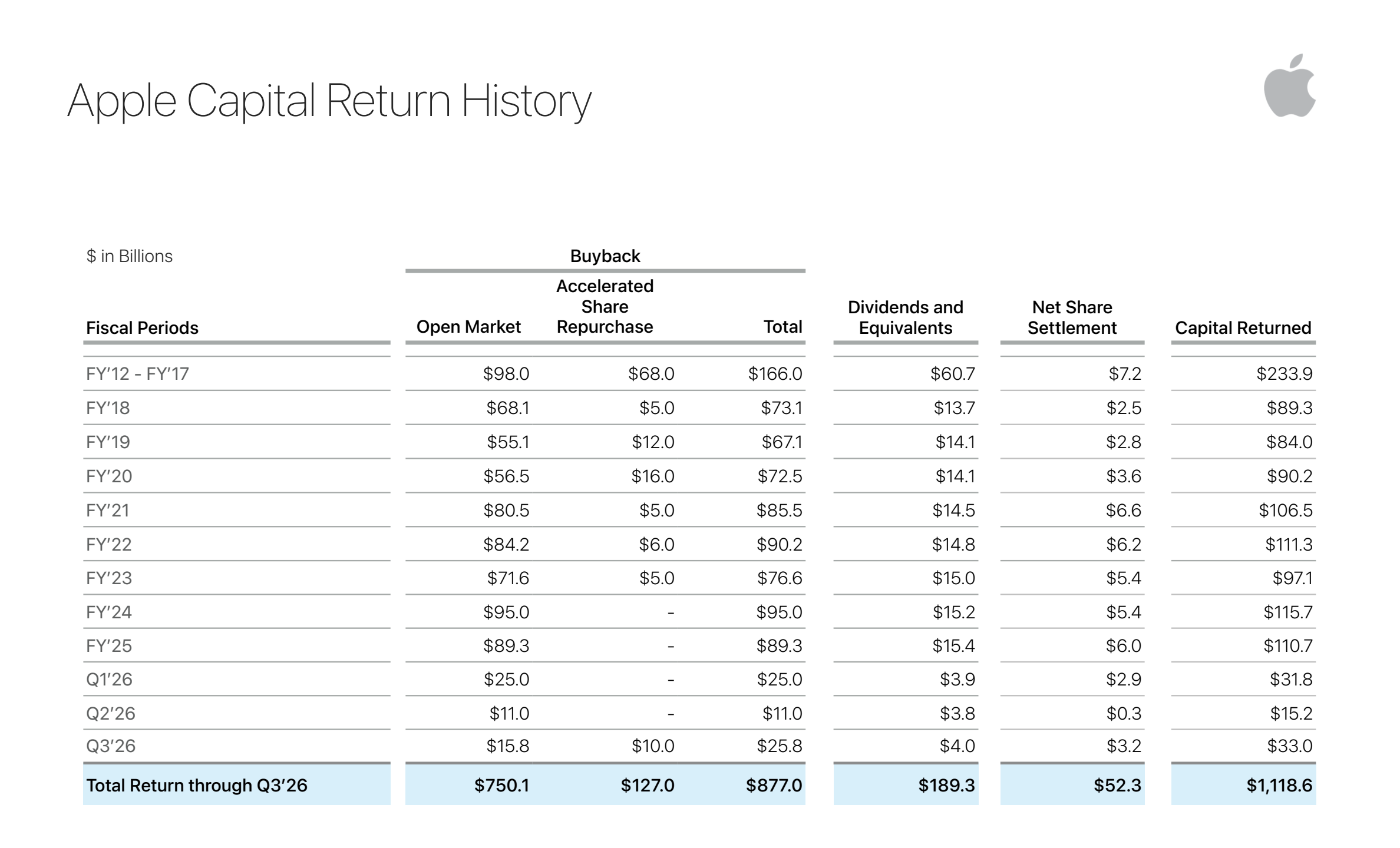Select the FY'18 row label
The width and height of the screenshot is (1400, 848).
[108, 408]
